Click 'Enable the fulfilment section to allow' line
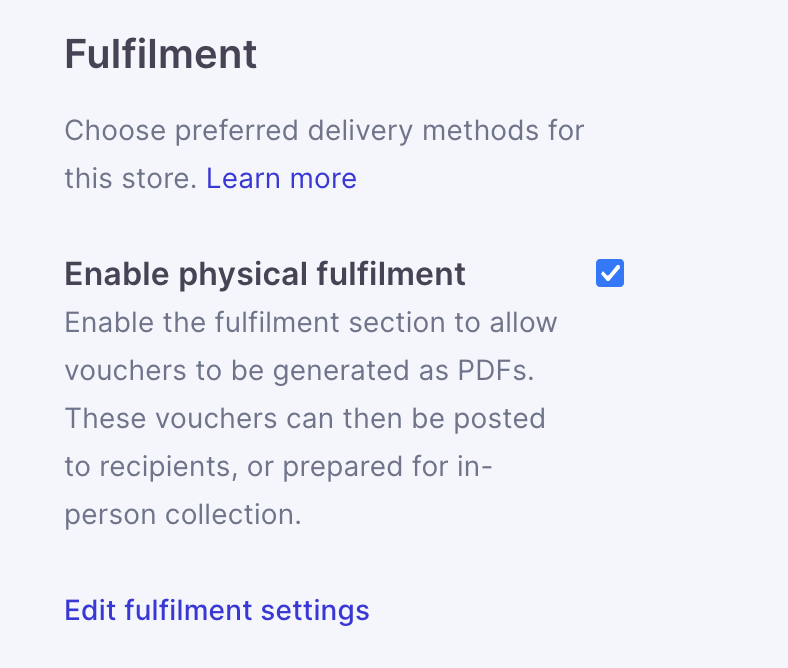This screenshot has width=788, height=668. pyautogui.click(x=311, y=323)
